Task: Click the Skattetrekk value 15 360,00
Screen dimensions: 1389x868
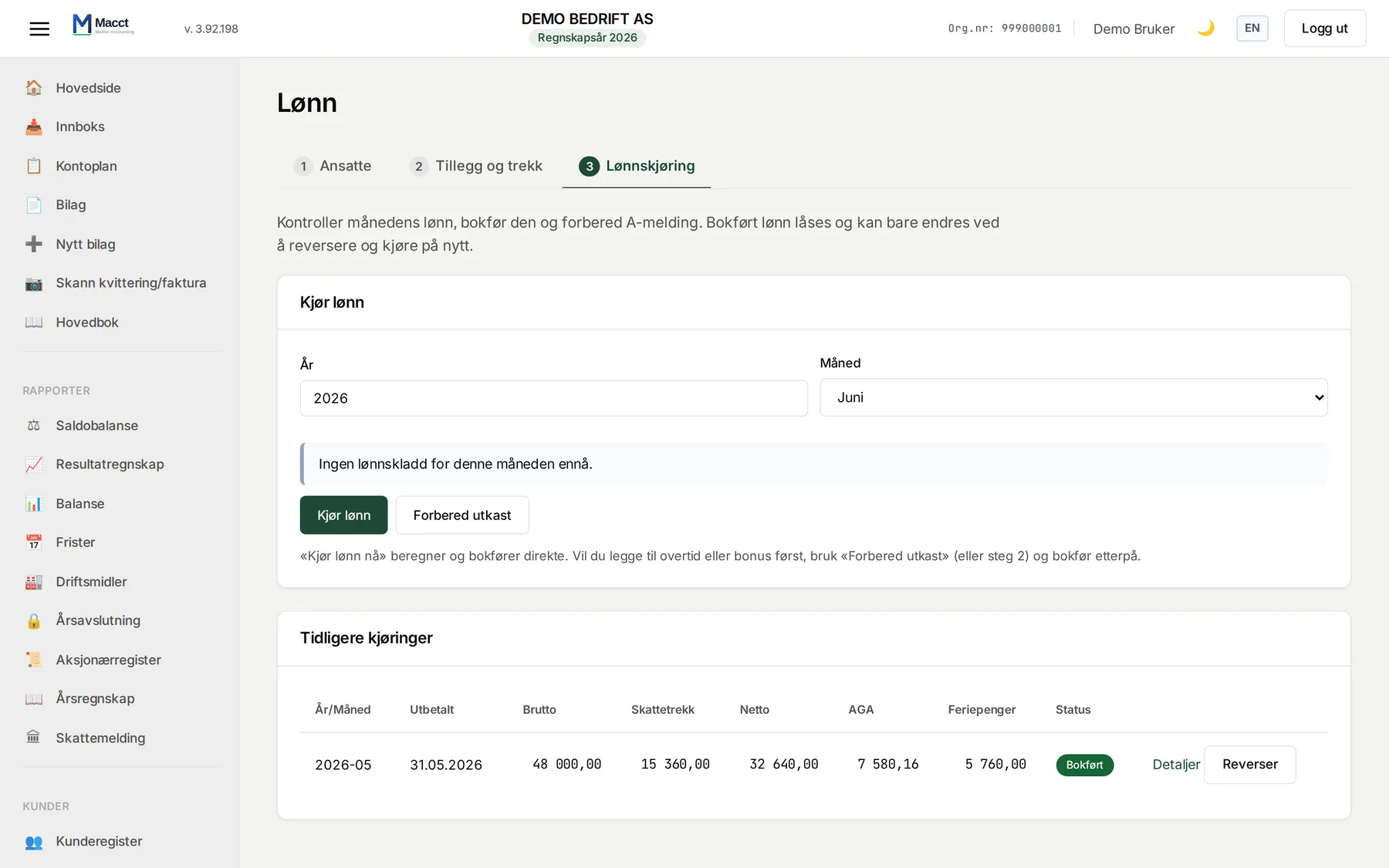Action: (x=675, y=764)
